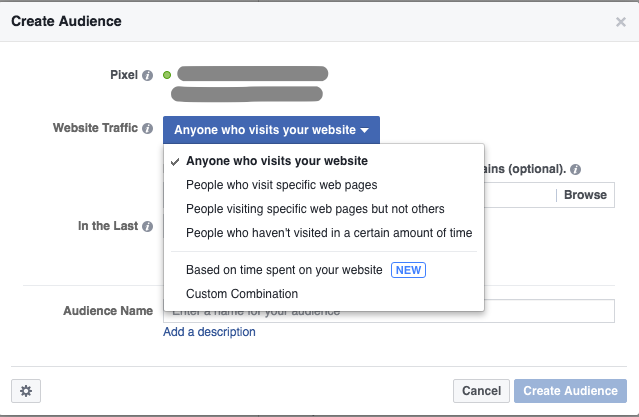Click the Pixel label
Image resolution: width=639 pixels, height=417 pixels.
(124, 75)
